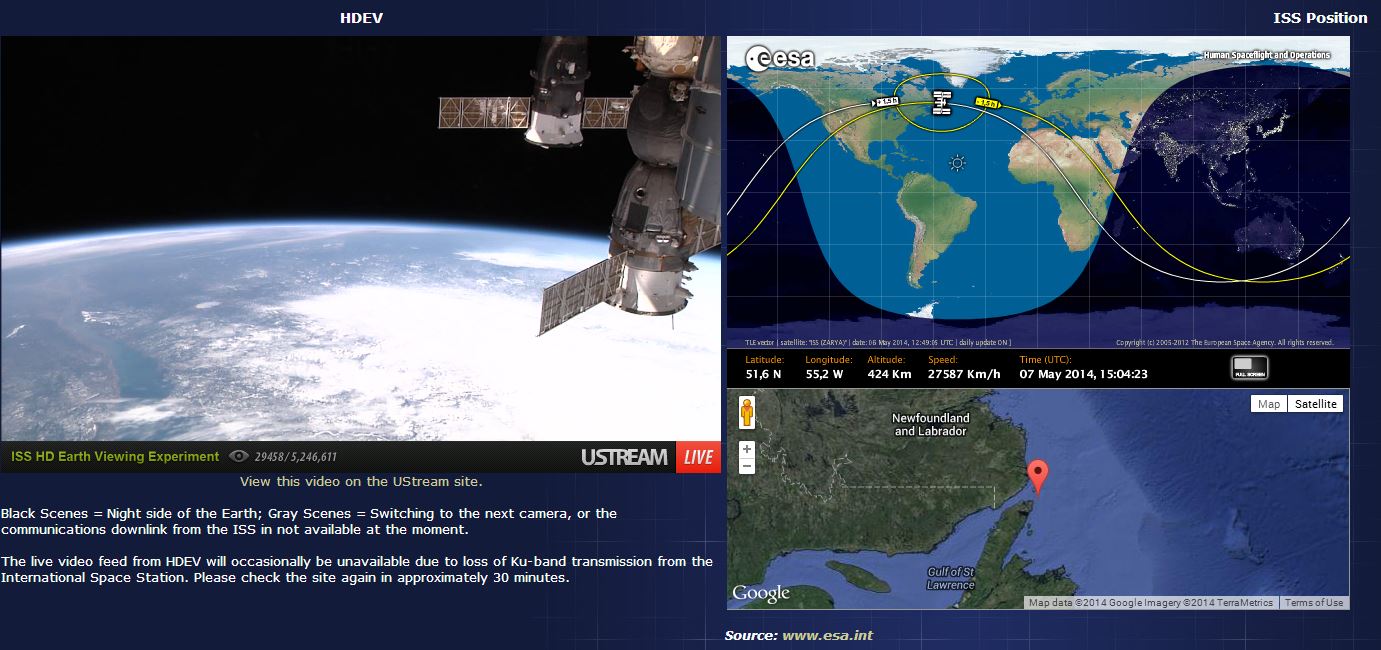The image size is (1381, 650).
Task: Click the +1.5h orbit marker label
Action: click(x=886, y=101)
